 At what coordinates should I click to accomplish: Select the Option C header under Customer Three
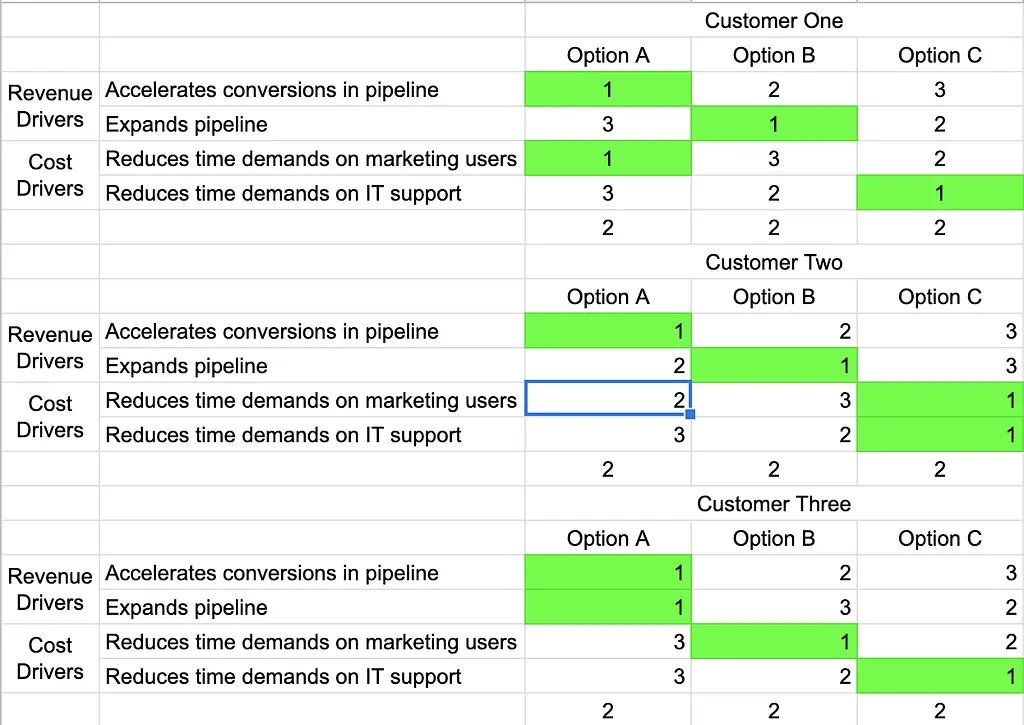(940, 538)
